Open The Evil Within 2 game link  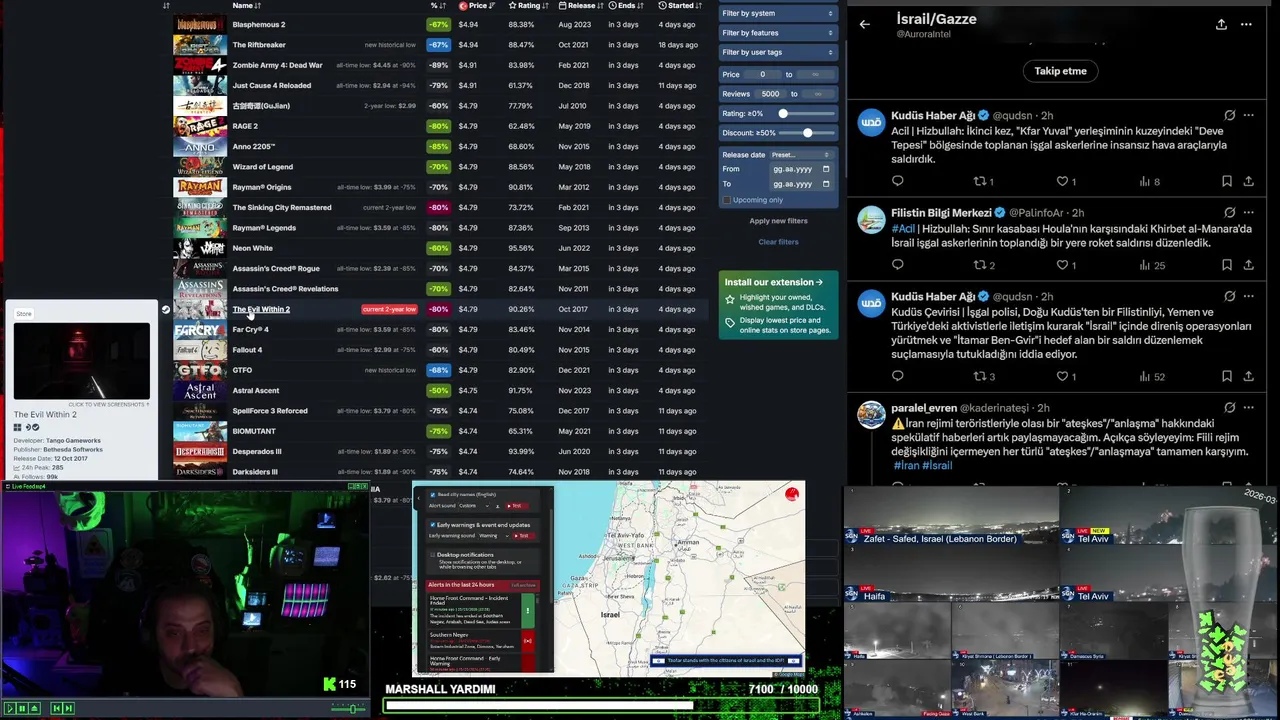click(261, 309)
